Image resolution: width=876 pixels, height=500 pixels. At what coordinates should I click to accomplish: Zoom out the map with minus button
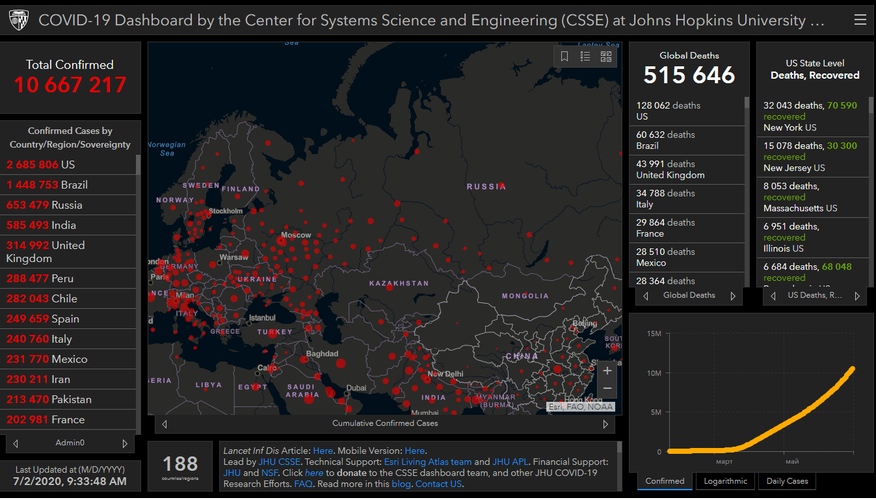[x=607, y=388]
